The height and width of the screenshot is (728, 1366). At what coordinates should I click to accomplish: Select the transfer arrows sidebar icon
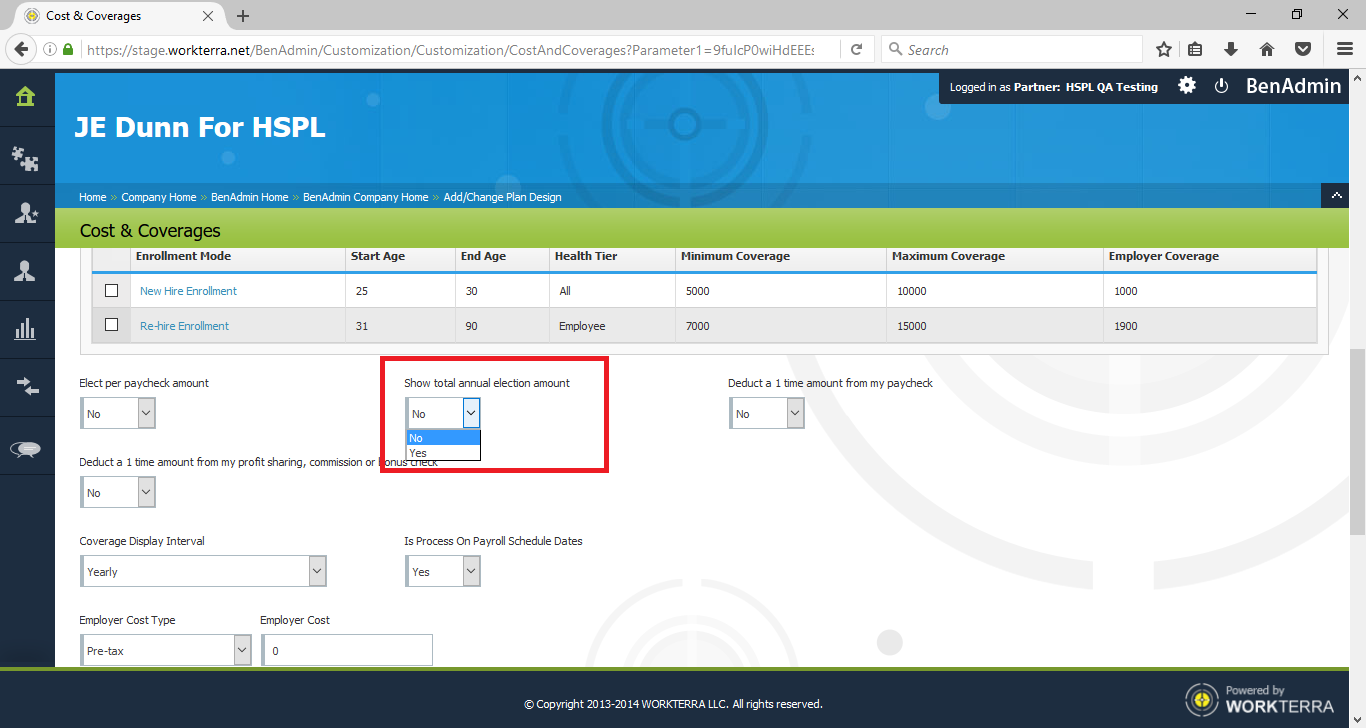click(26, 387)
